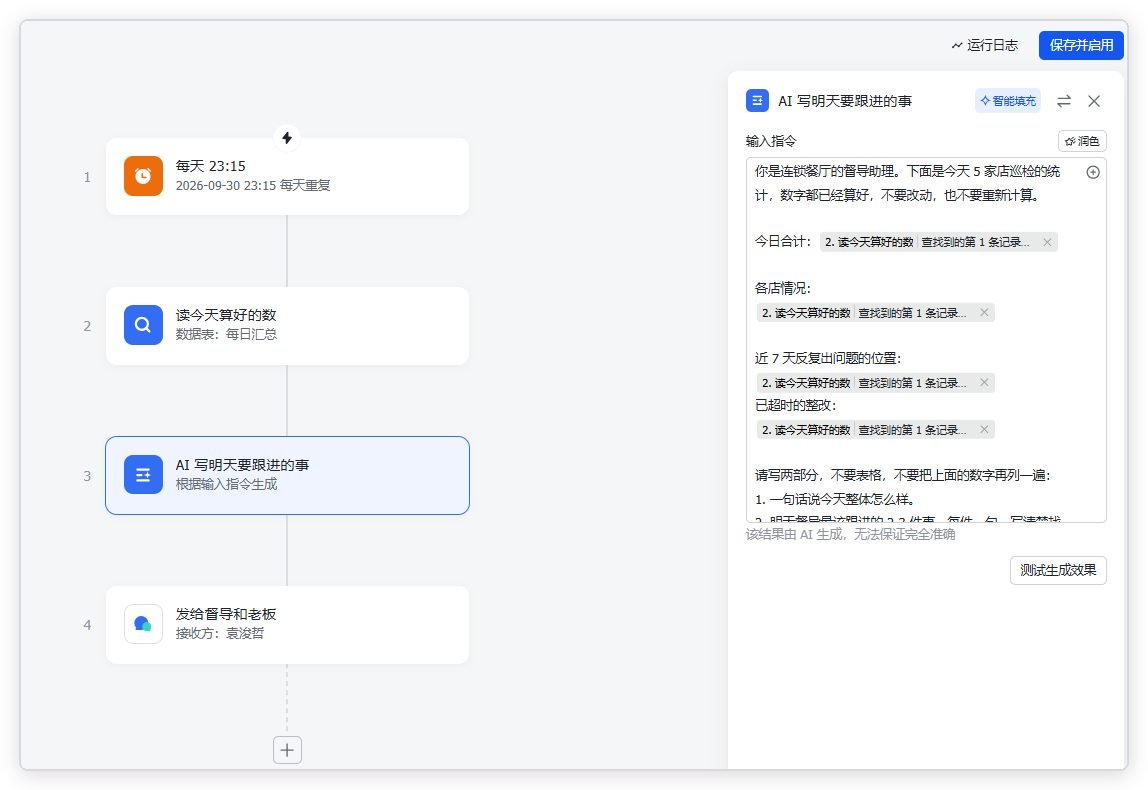The height and width of the screenshot is (790, 1148).
Task: Close the AI node settings panel
Action: tap(1094, 101)
